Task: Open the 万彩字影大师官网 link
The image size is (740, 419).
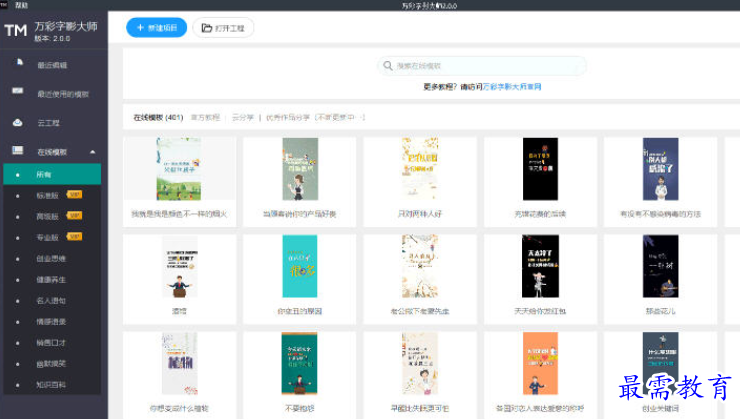Action: pyautogui.click(x=512, y=87)
